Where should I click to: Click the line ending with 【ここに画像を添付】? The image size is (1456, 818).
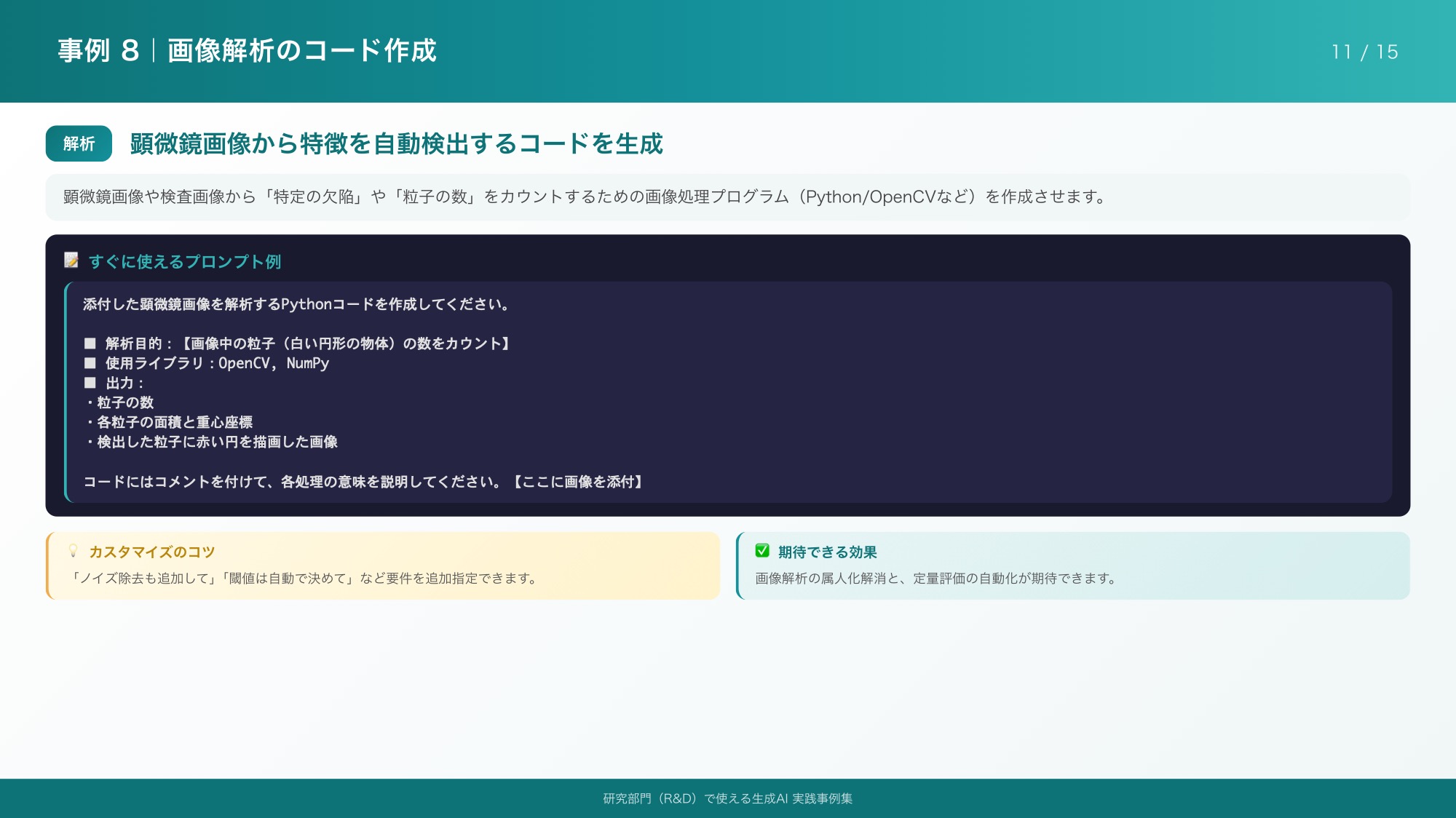(364, 482)
